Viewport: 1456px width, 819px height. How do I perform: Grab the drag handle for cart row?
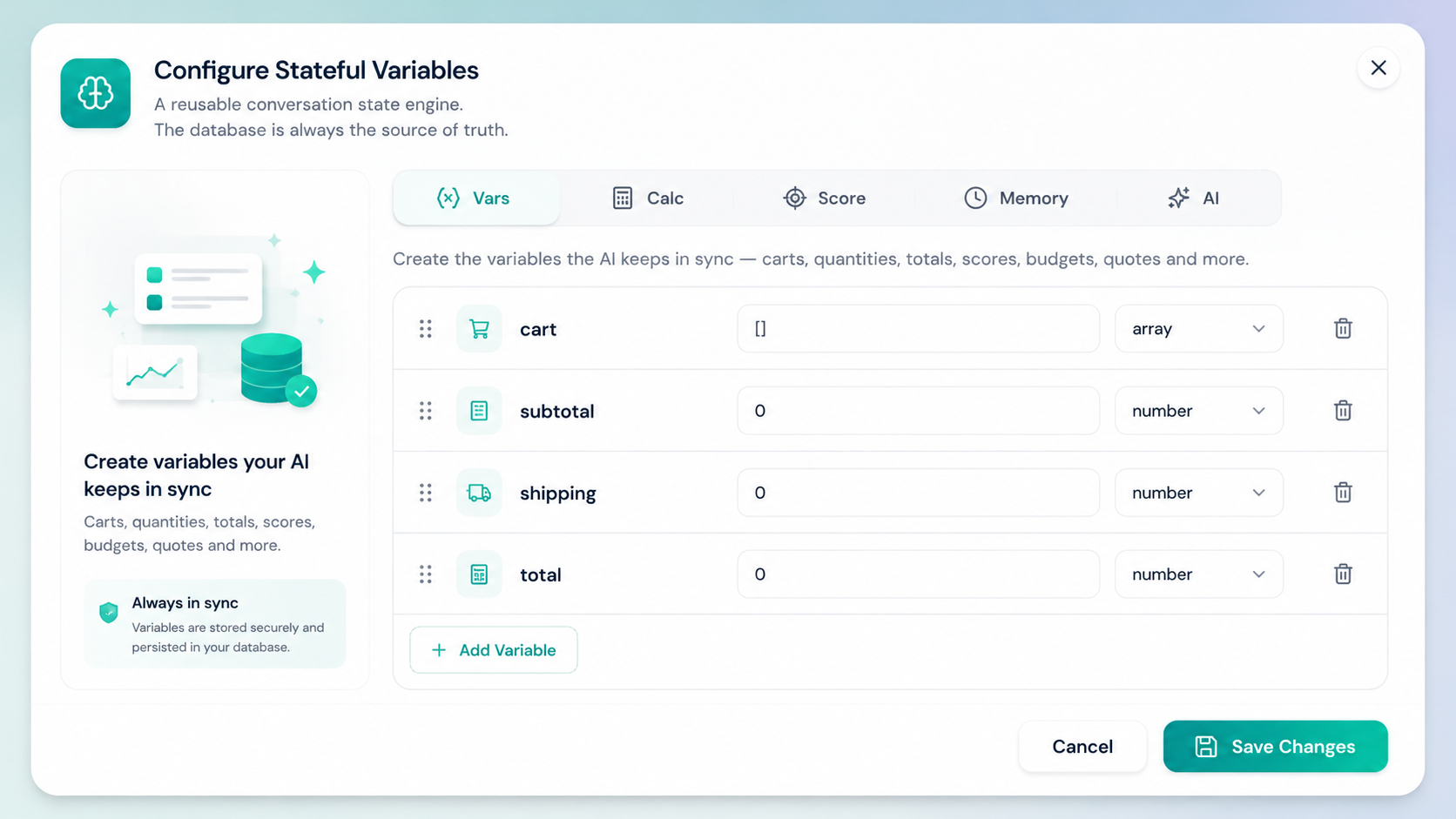pyautogui.click(x=425, y=329)
